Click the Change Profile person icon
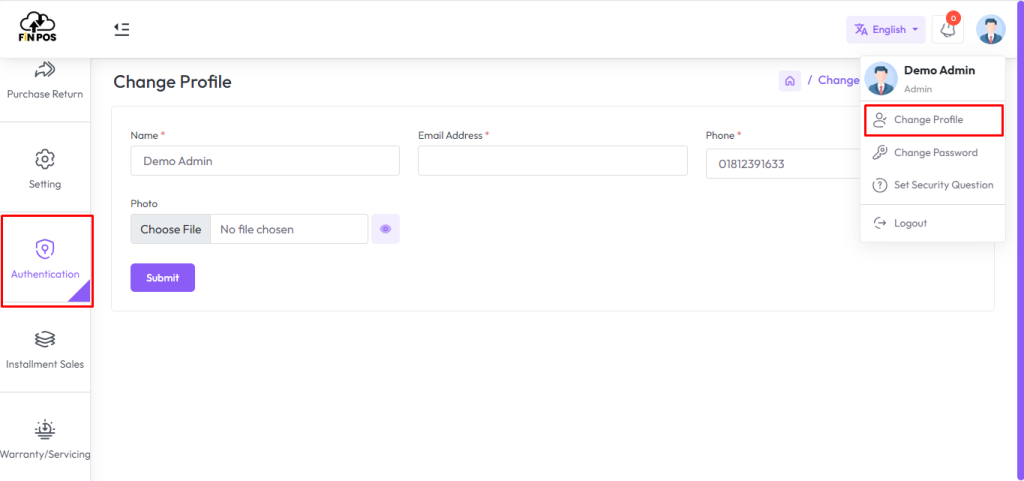This screenshot has width=1024, height=481. pyautogui.click(x=880, y=120)
